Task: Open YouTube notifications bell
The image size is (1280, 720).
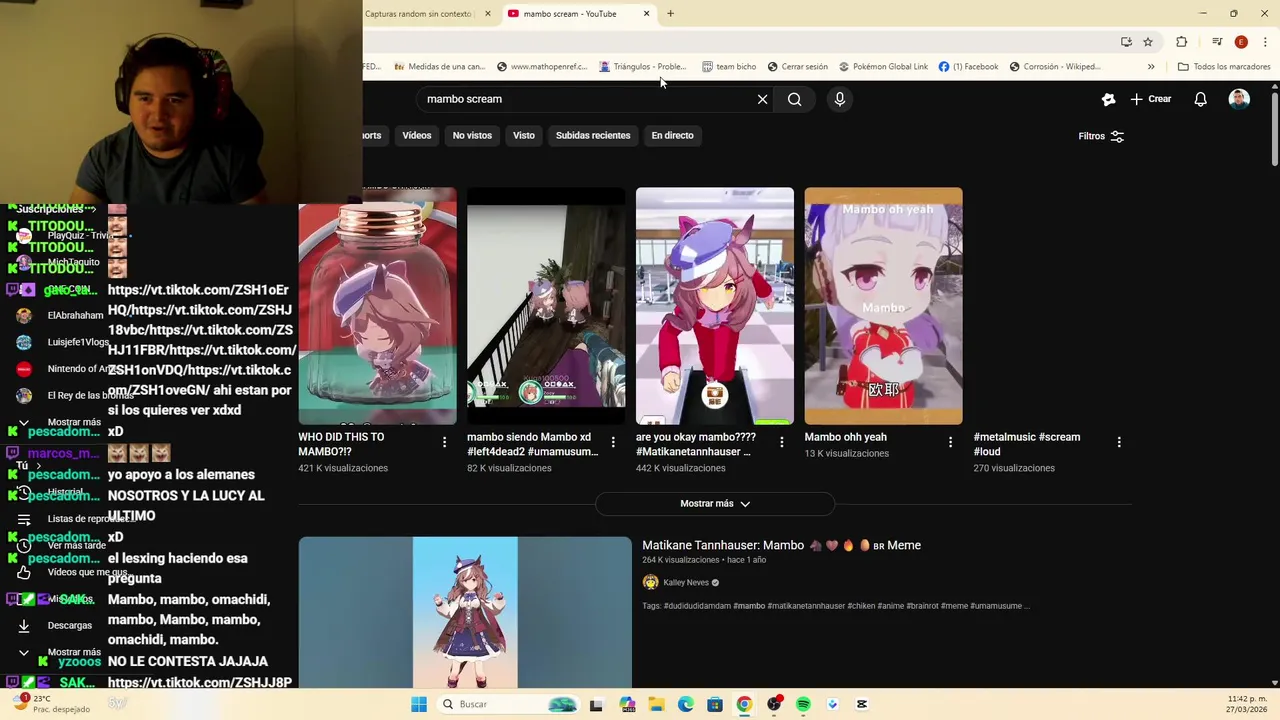Action: 1200,99
